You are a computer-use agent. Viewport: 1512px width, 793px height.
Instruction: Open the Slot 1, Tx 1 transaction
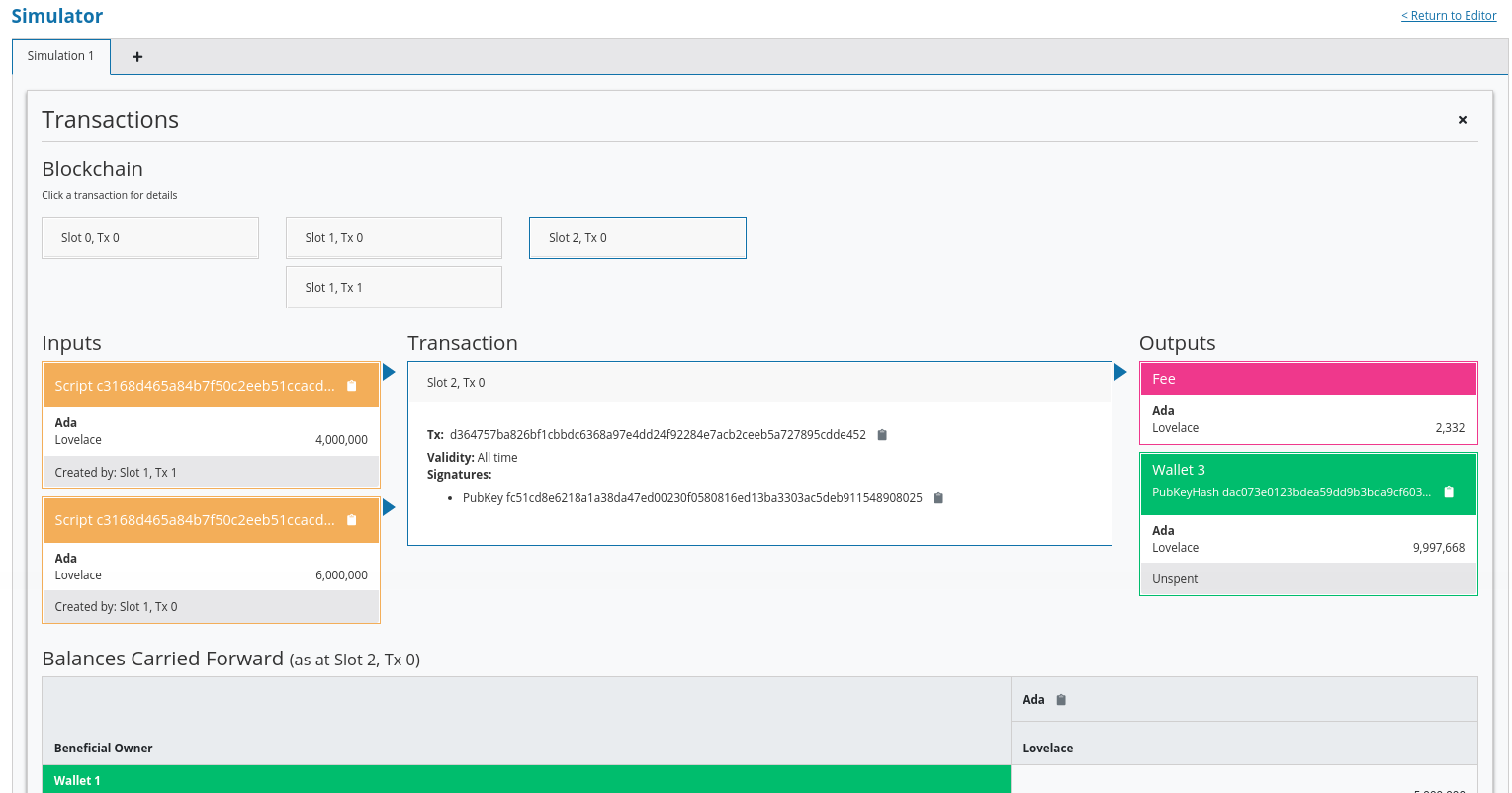pyautogui.click(x=394, y=288)
